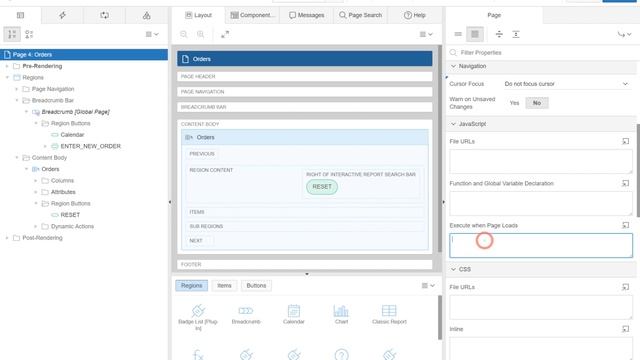This screenshot has height=360, width=640.
Task: Select the Columns tree node
Action: [62, 180]
